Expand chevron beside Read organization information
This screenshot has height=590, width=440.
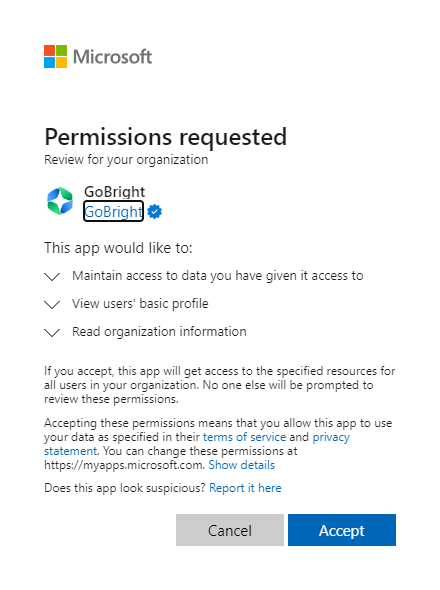click(52, 333)
